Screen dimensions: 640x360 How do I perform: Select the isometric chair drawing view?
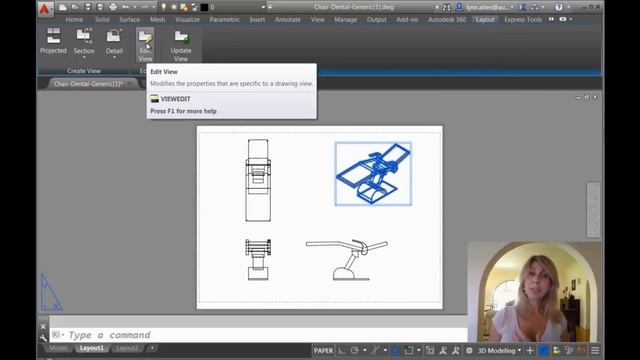(373, 174)
